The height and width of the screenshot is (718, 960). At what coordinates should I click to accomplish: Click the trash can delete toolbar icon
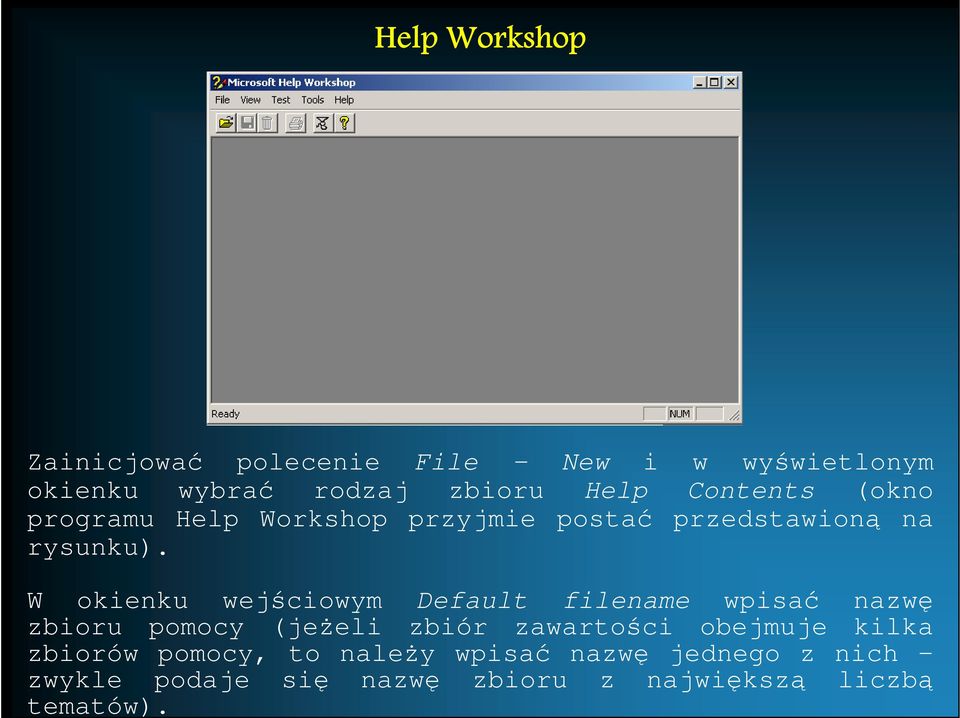pyautogui.click(x=267, y=123)
